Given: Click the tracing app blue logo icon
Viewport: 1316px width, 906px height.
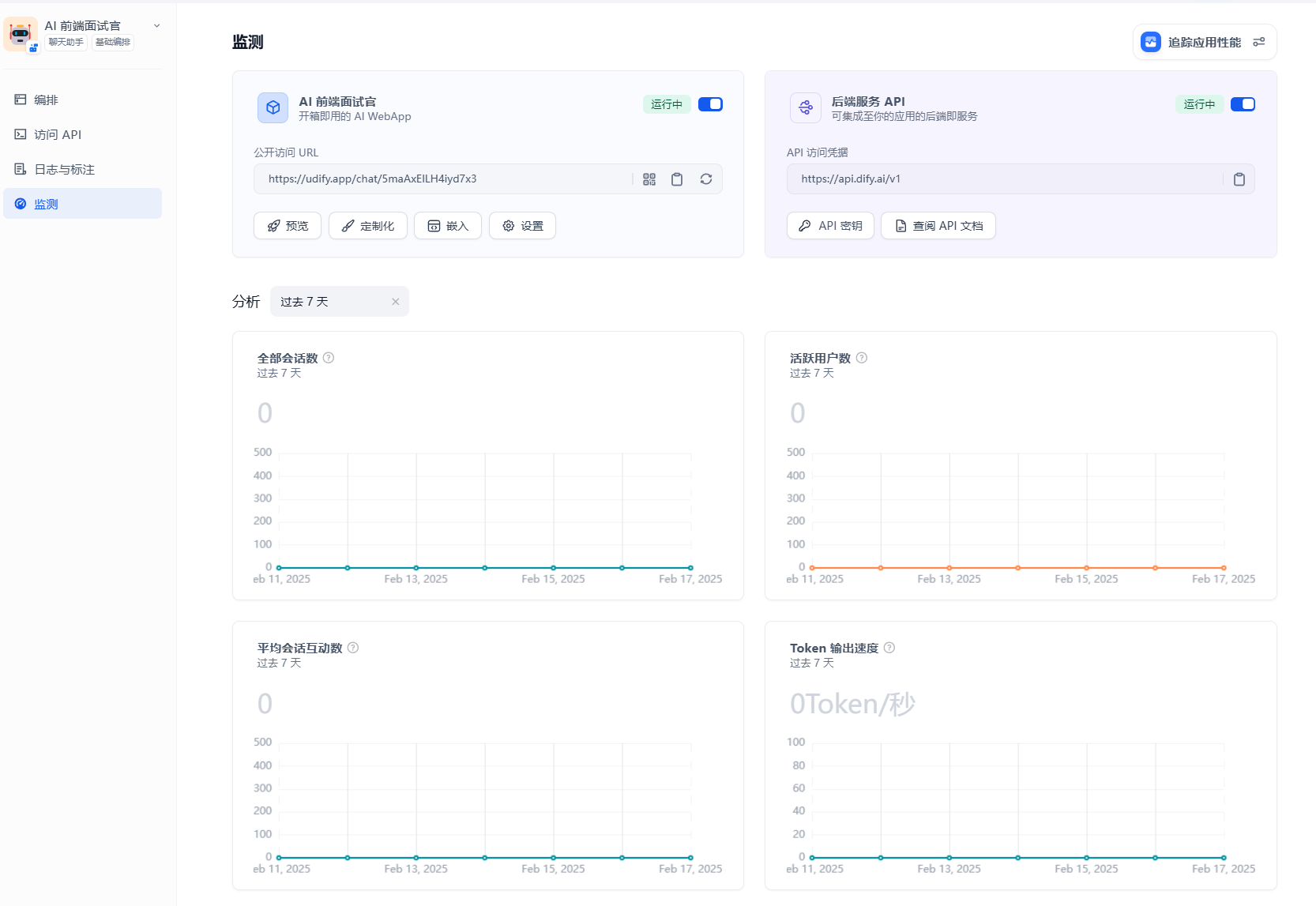Looking at the screenshot, I should (x=1151, y=42).
